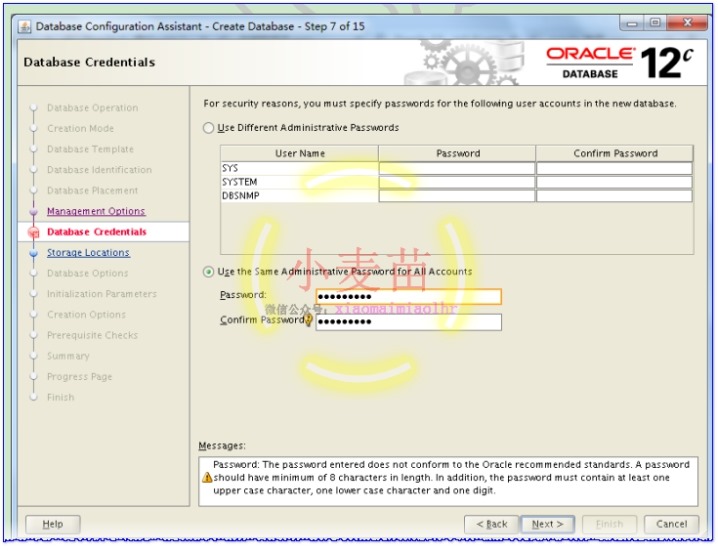718x551 pixels.
Task: Click the password warning message text
Action: point(451,478)
